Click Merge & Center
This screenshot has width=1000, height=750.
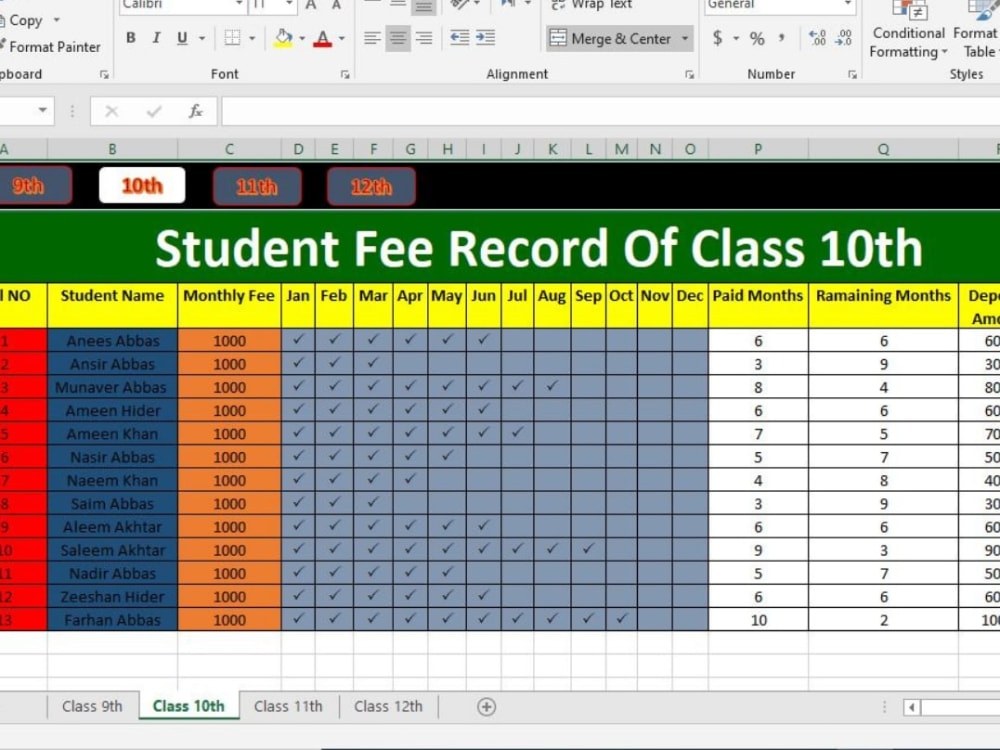pyautogui.click(x=610, y=39)
